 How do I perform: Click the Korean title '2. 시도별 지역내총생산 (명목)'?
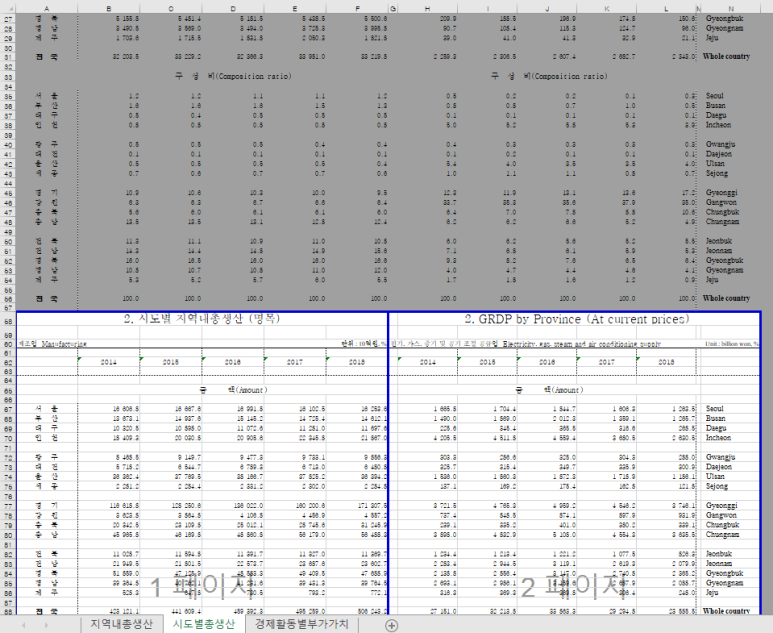point(202,319)
